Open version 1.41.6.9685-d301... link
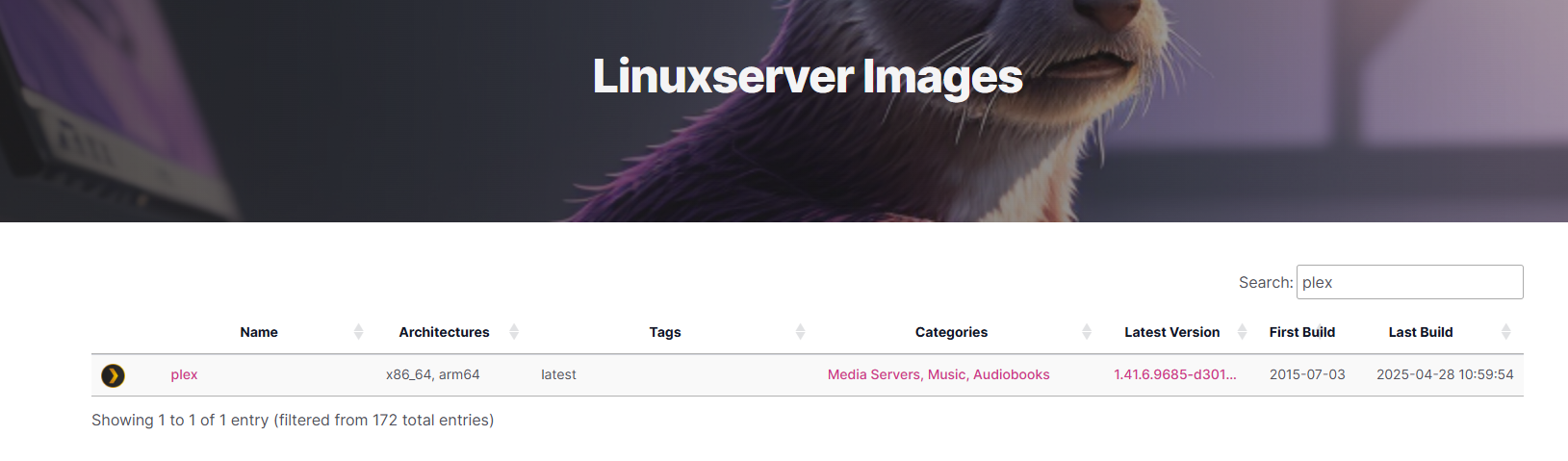This screenshot has height=461, width=1568. [1175, 375]
